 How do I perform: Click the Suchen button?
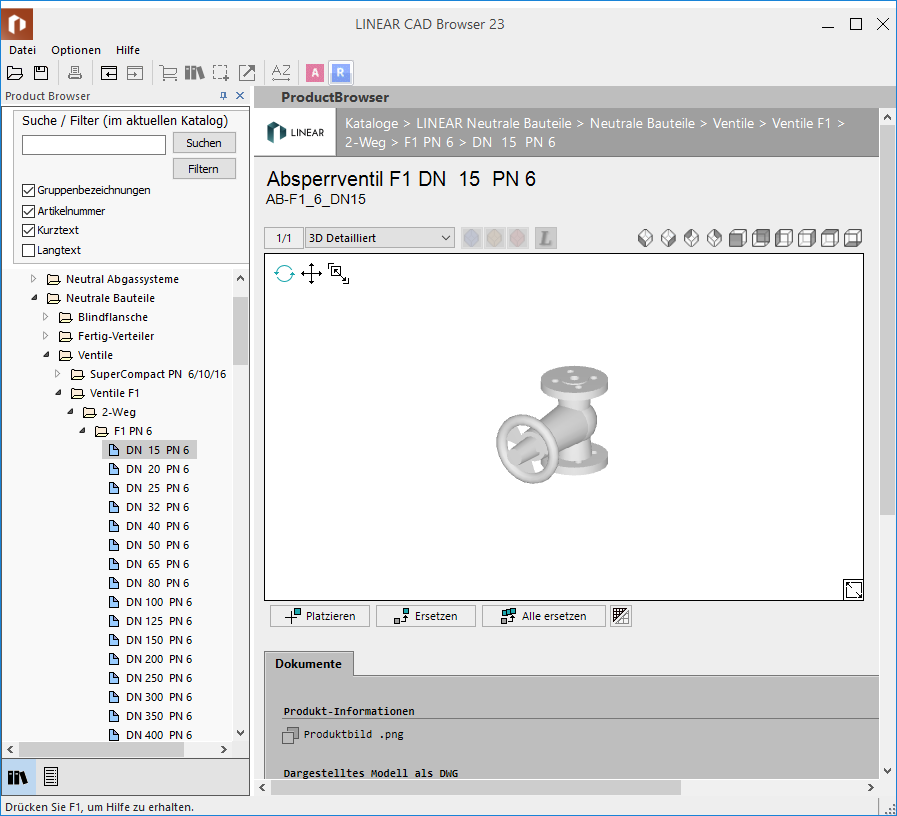pyautogui.click(x=204, y=143)
